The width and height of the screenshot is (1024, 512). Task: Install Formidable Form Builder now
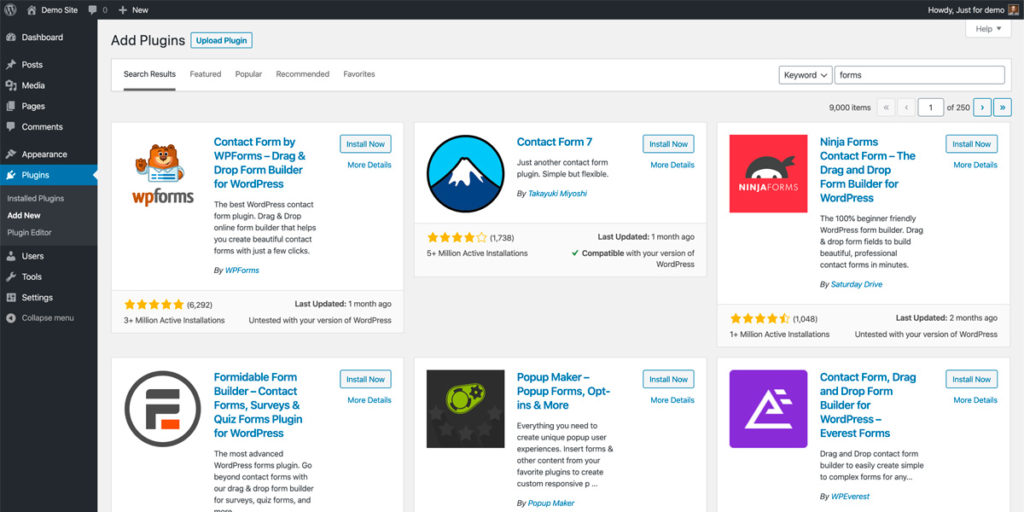(366, 379)
